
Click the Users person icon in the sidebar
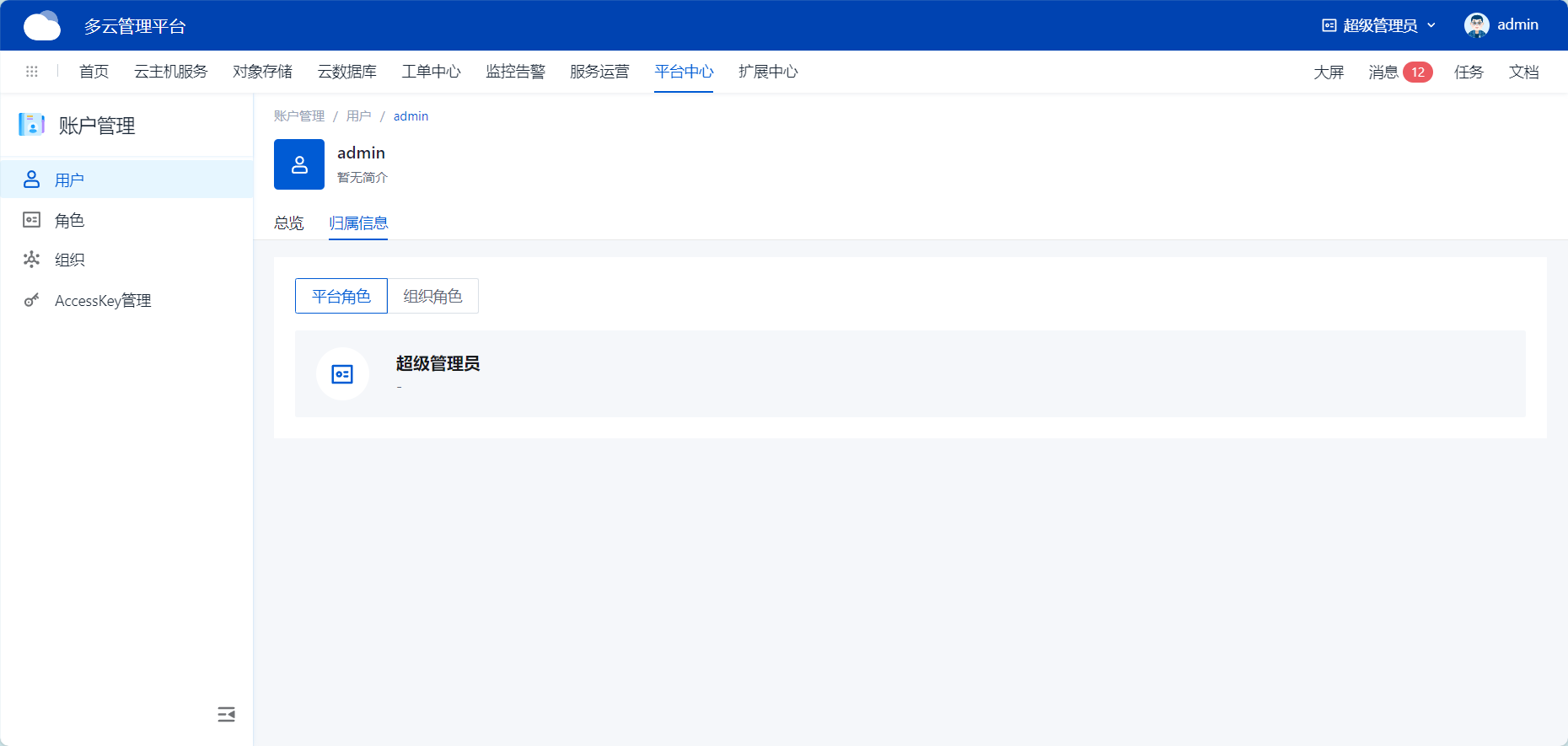[x=31, y=180]
